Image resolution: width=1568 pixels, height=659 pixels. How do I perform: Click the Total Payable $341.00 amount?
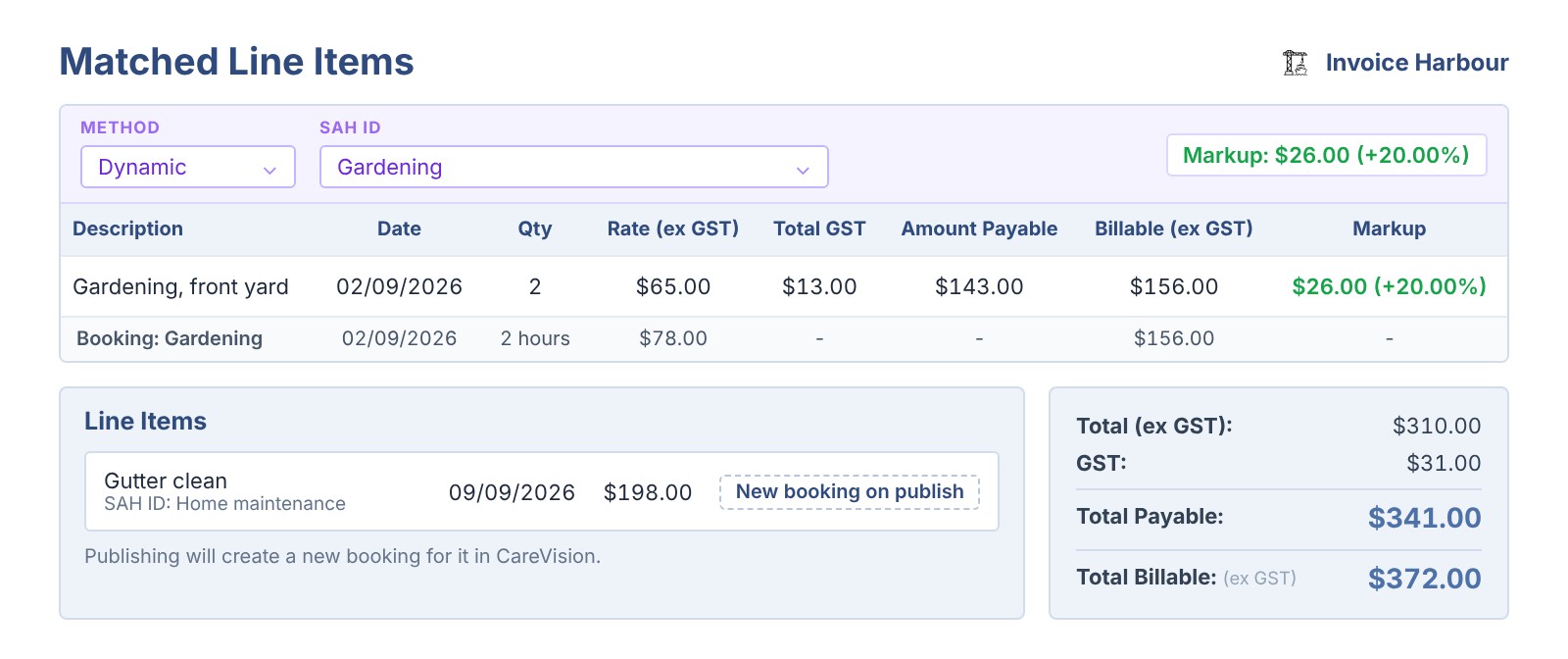[1425, 518]
